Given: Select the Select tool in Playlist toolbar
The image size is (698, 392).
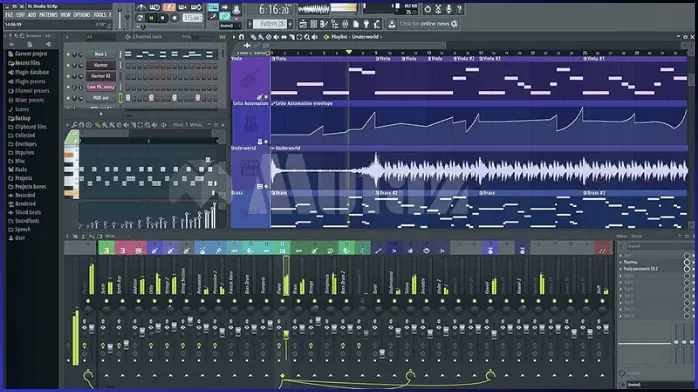Looking at the screenshot, I should point(299,37).
